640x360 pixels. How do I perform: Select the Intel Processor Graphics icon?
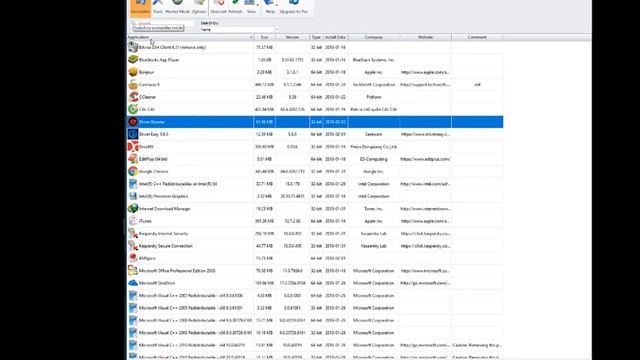pos(133,196)
